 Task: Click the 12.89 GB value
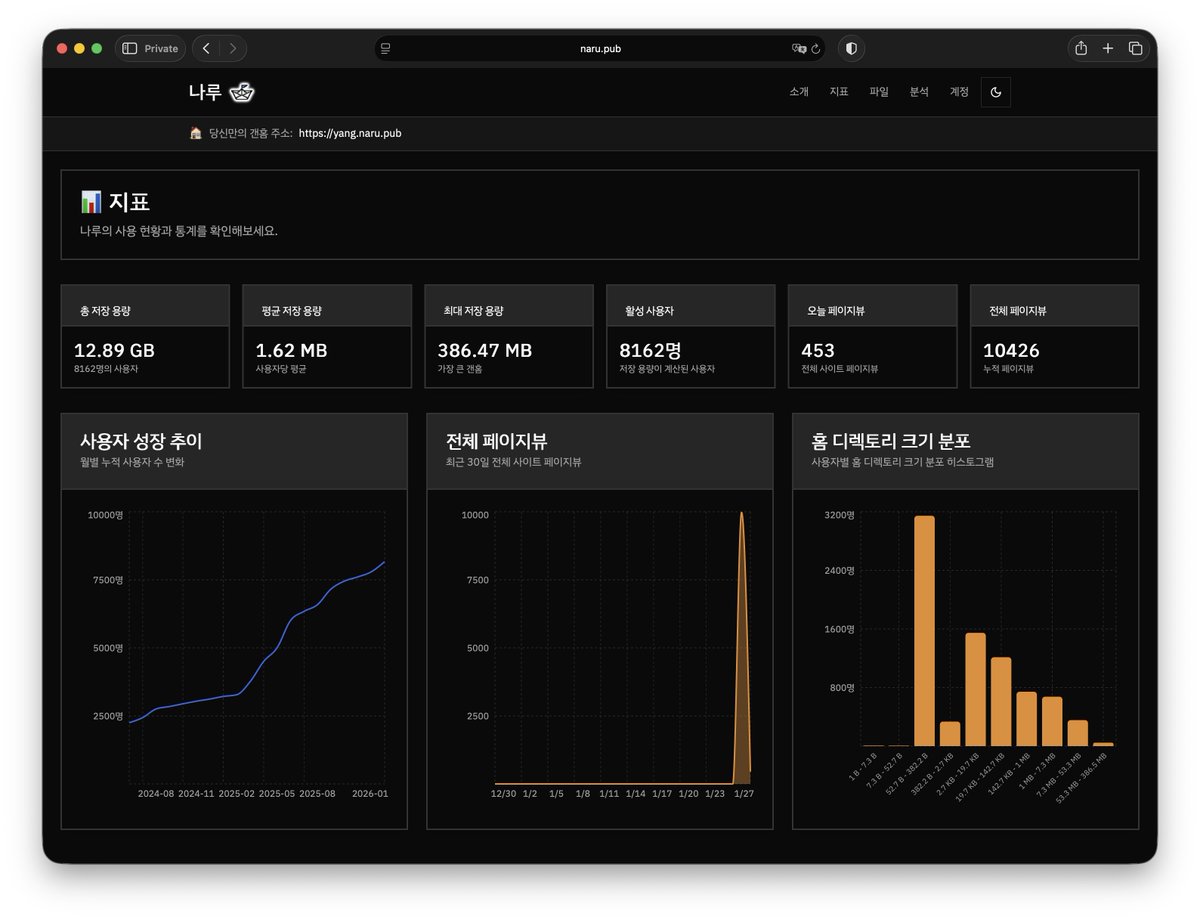(115, 350)
